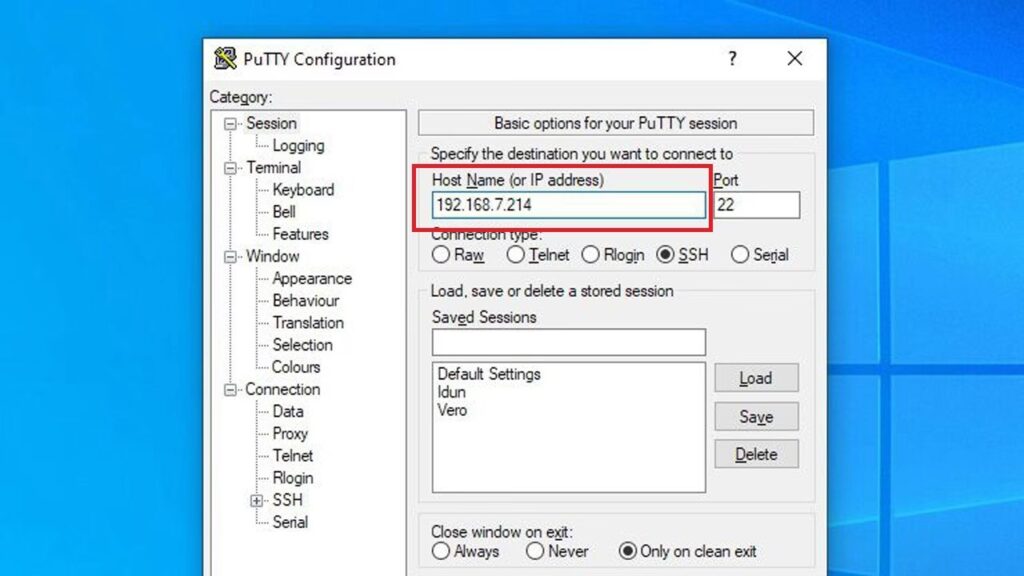Select the Idun saved session
Image resolution: width=1024 pixels, height=576 pixels.
click(452, 392)
